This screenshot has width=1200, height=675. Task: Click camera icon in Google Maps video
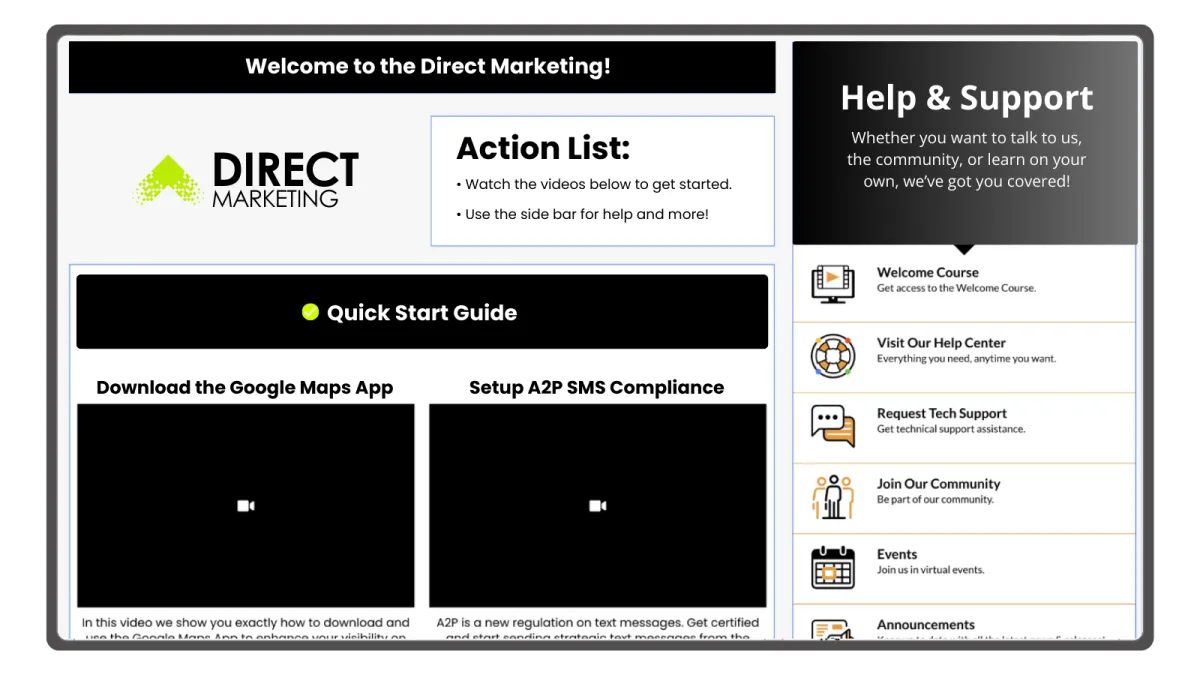(x=246, y=506)
